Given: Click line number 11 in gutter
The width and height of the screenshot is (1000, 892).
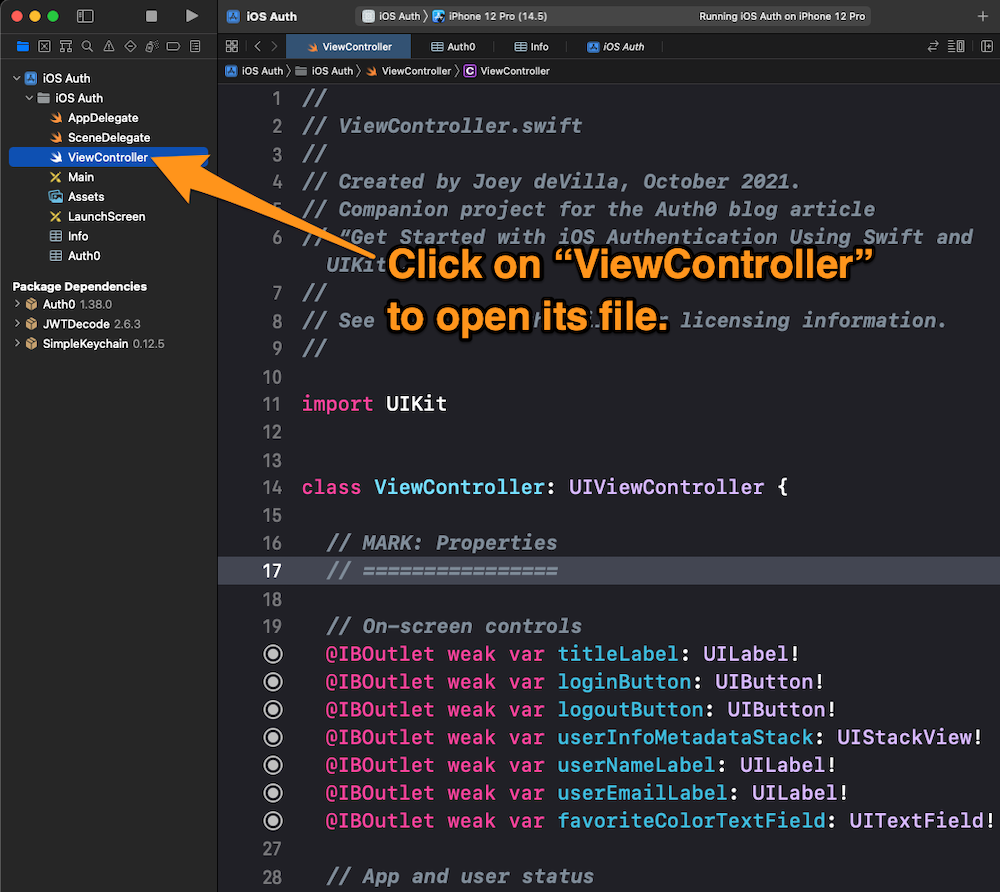Looking at the screenshot, I should click(x=272, y=404).
